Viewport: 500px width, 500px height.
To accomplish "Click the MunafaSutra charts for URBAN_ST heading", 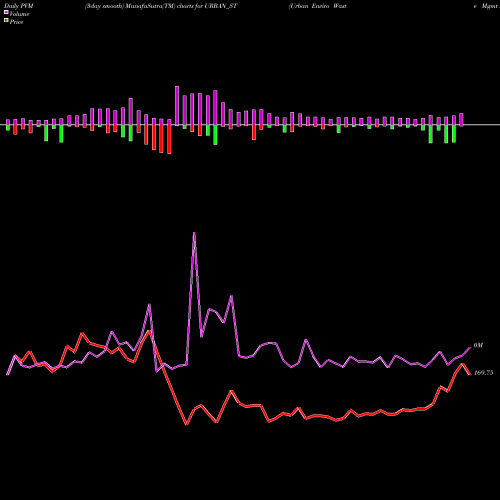I will (x=161, y=6).
